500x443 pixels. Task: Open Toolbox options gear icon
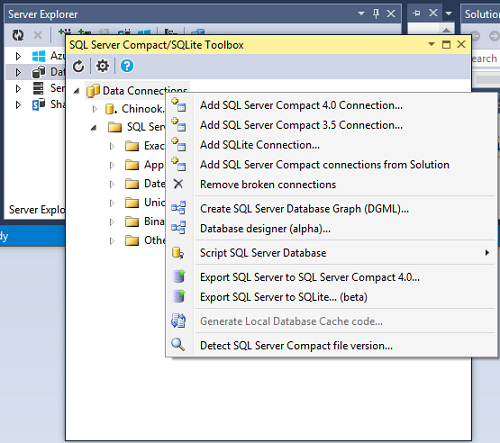point(102,66)
